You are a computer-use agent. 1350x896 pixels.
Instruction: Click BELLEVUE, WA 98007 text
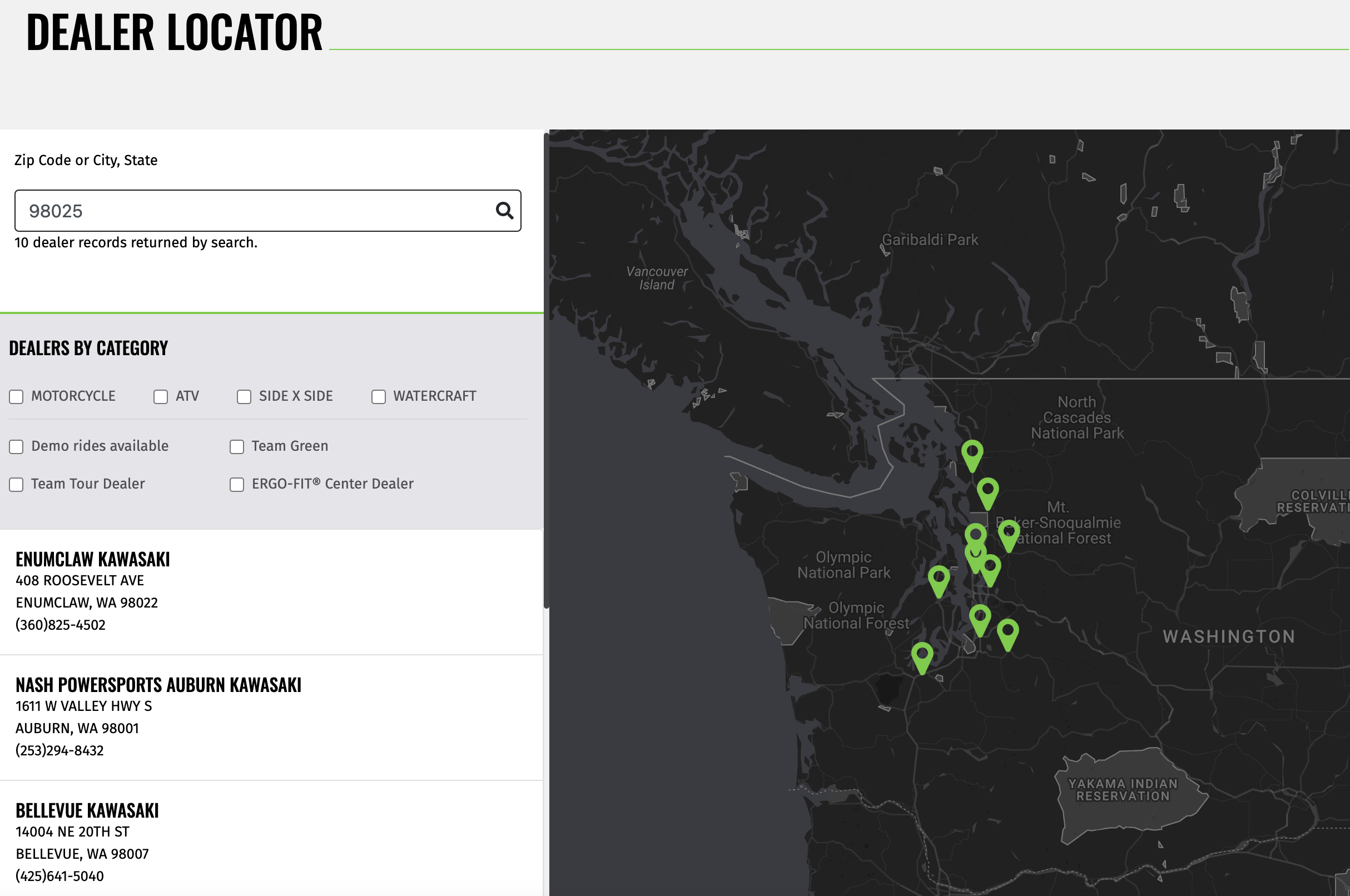click(x=82, y=854)
